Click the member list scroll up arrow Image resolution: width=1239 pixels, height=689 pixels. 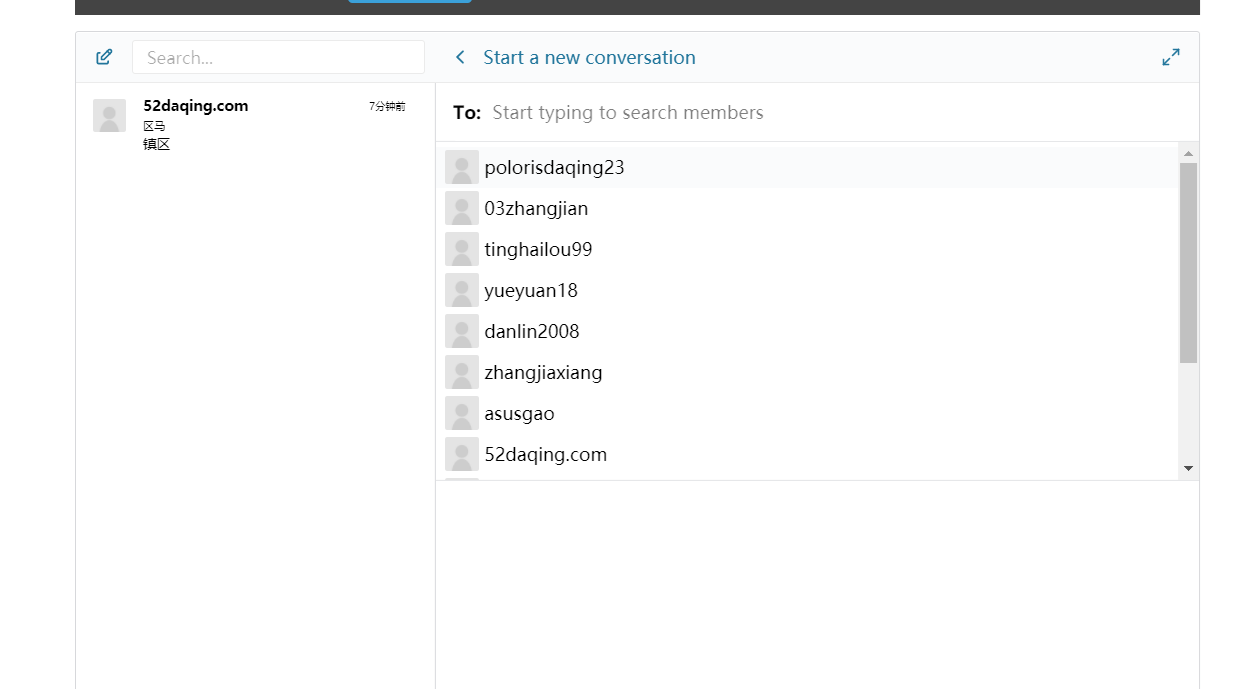pyautogui.click(x=1188, y=153)
